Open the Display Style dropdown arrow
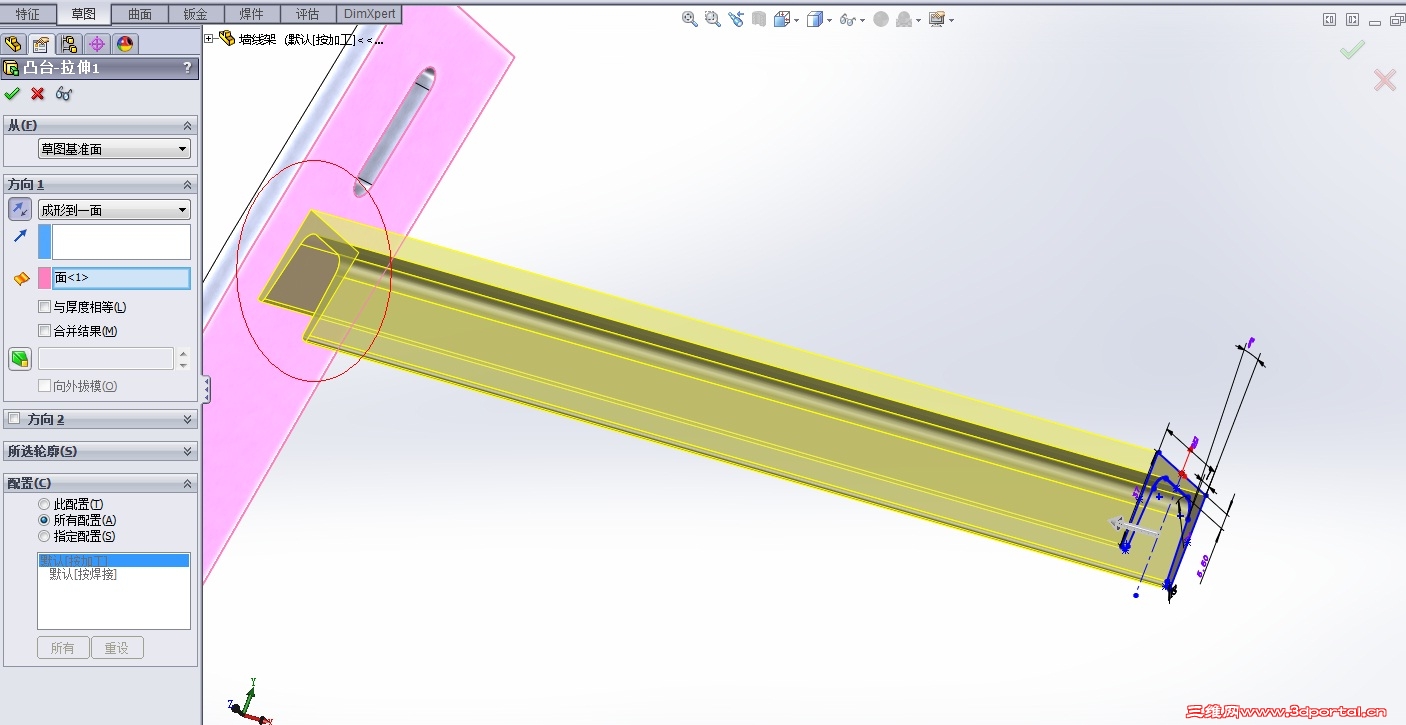 pos(829,20)
